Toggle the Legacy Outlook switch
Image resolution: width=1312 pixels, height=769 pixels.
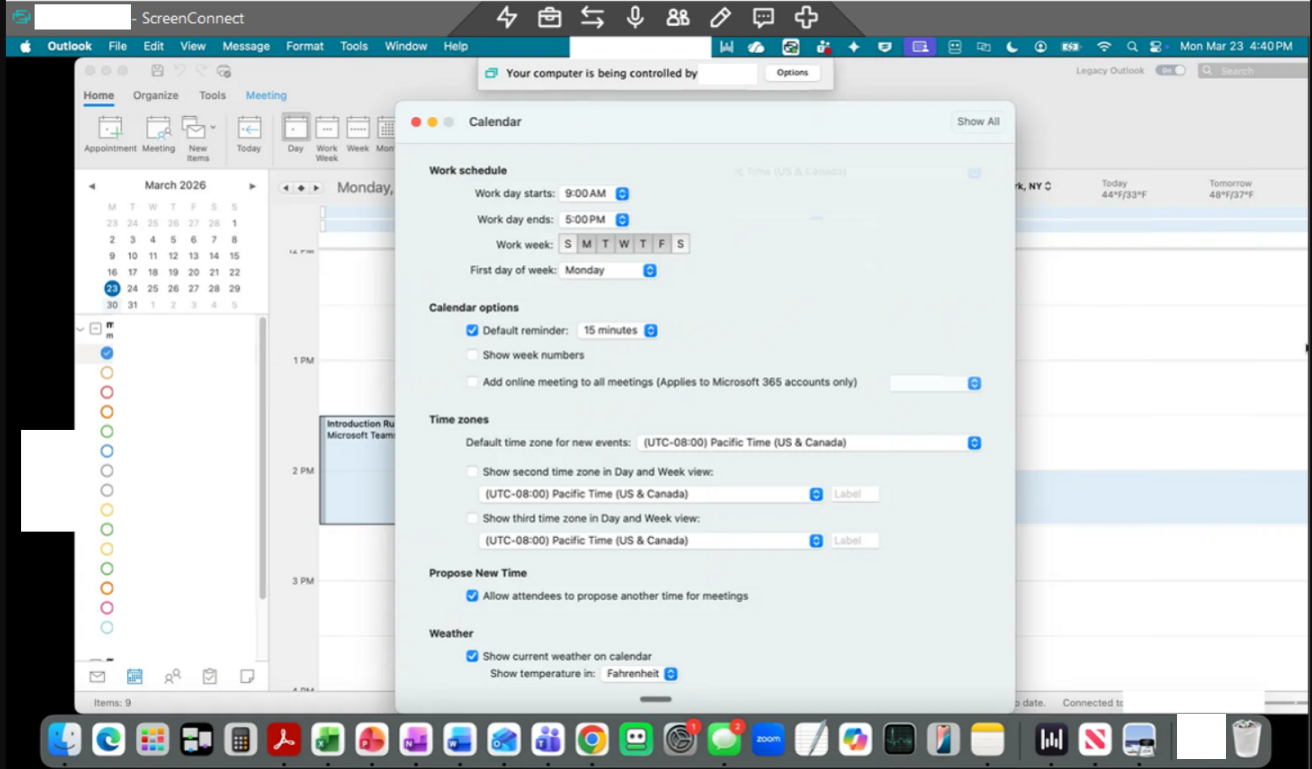pyautogui.click(x=1170, y=71)
